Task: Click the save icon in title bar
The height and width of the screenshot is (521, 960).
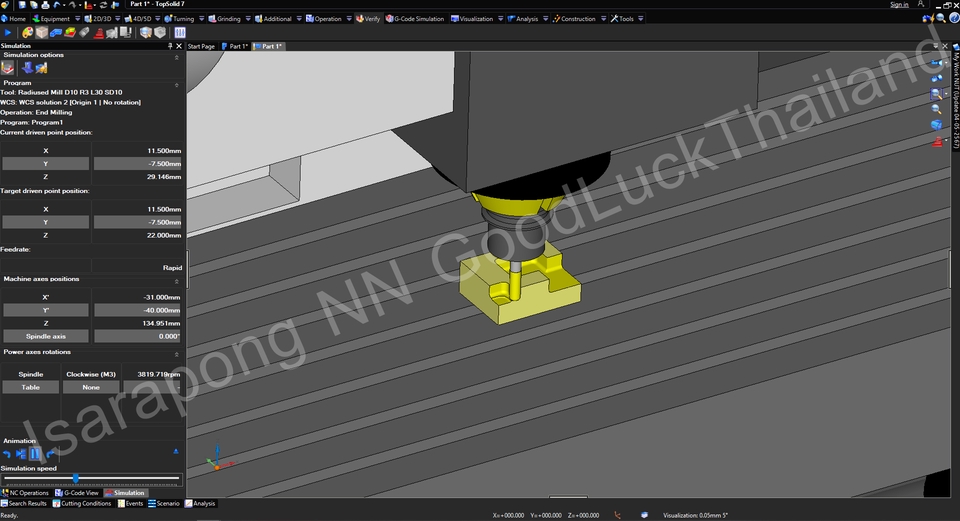Action: (22, 4)
